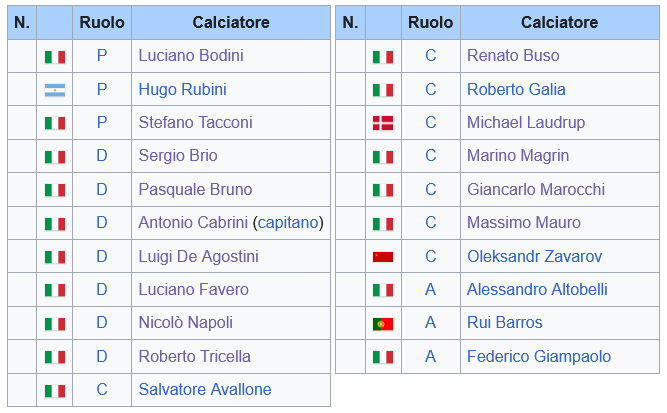Go to Luigi De Agostini's article
Screen dimensions: 667x413
pyautogui.click(x=198, y=257)
